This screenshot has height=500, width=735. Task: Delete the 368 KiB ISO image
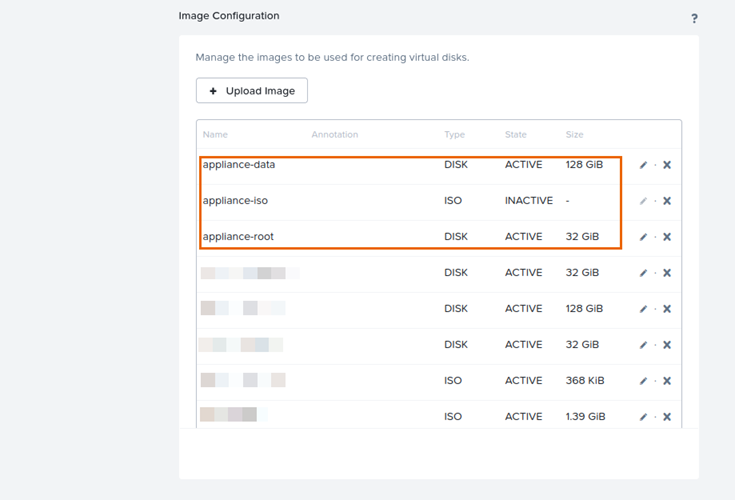pos(667,381)
